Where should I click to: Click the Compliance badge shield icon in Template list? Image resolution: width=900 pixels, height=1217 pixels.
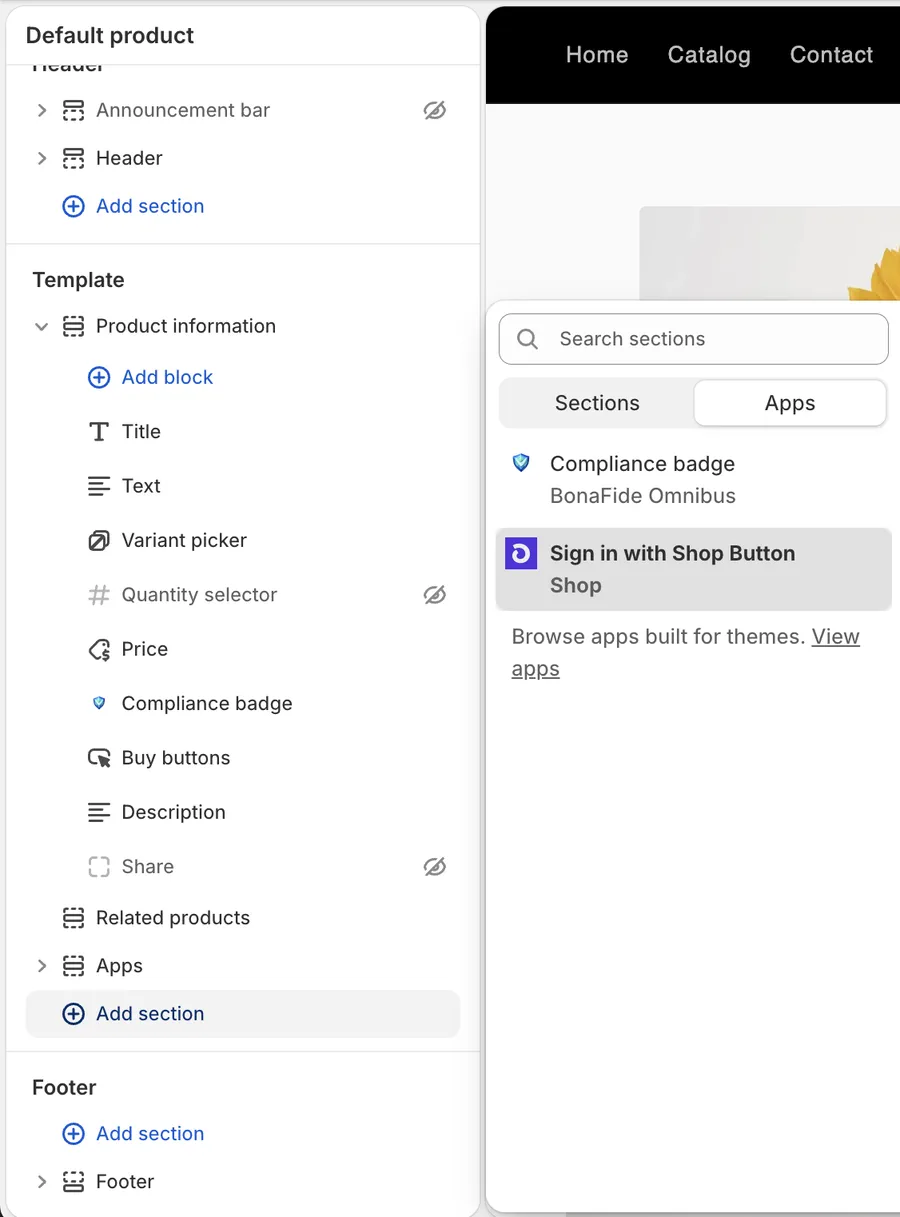pos(99,704)
